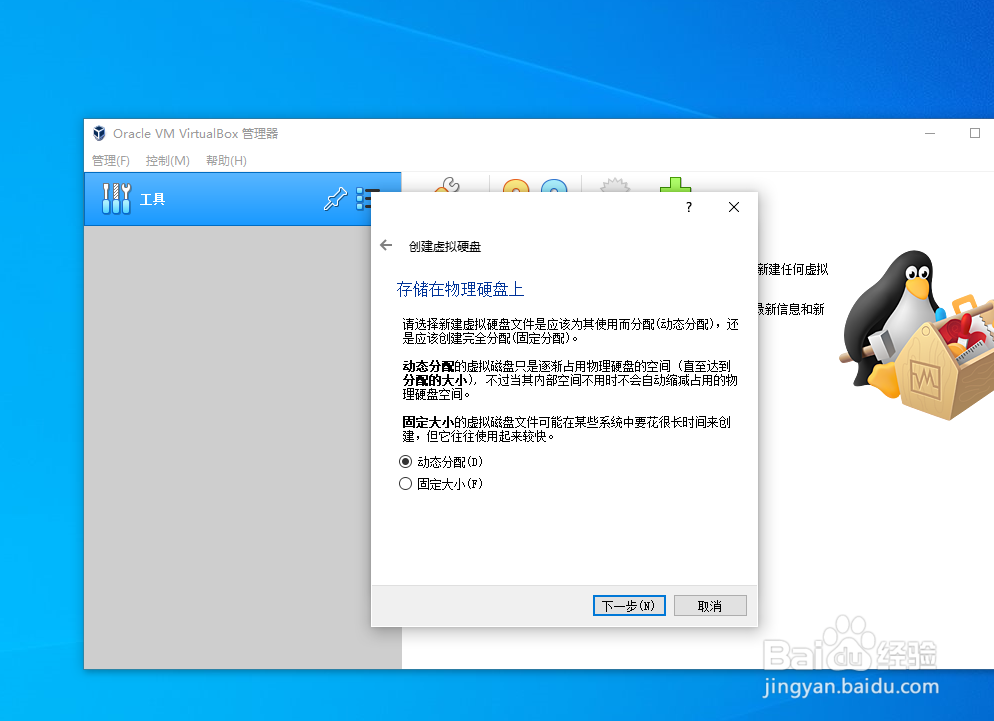Screen dimensions: 994x721
Task: Click the 取消 button
Action: 710,606
